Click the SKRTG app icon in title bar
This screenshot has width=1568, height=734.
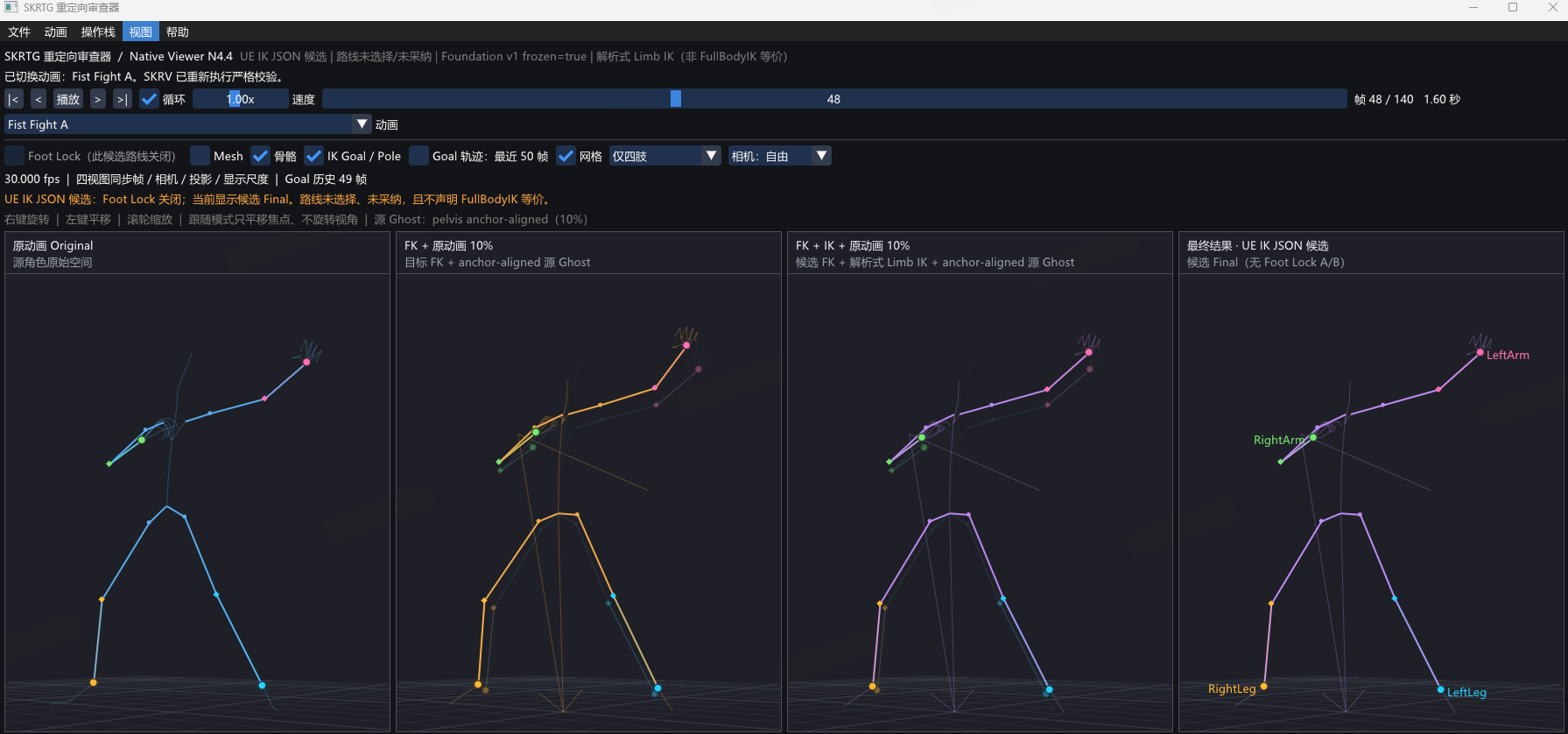tap(11, 7)
